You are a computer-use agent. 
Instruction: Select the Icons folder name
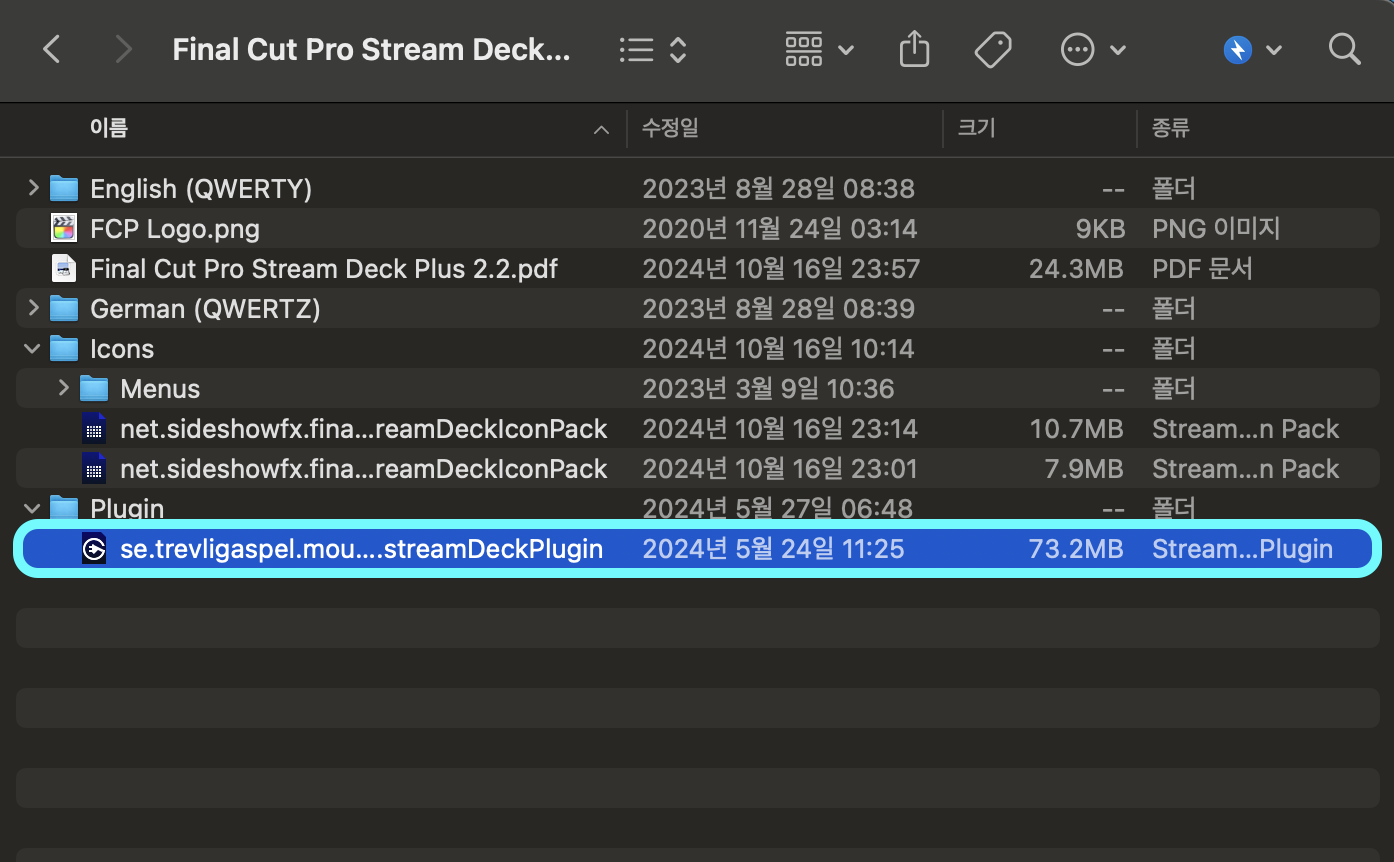click(122, 349)
